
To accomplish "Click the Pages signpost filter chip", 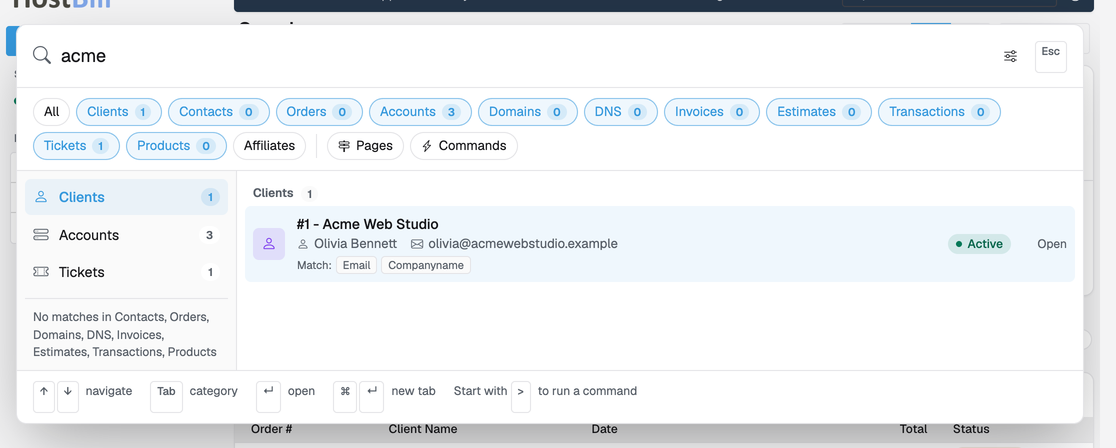I will point(365,146).
